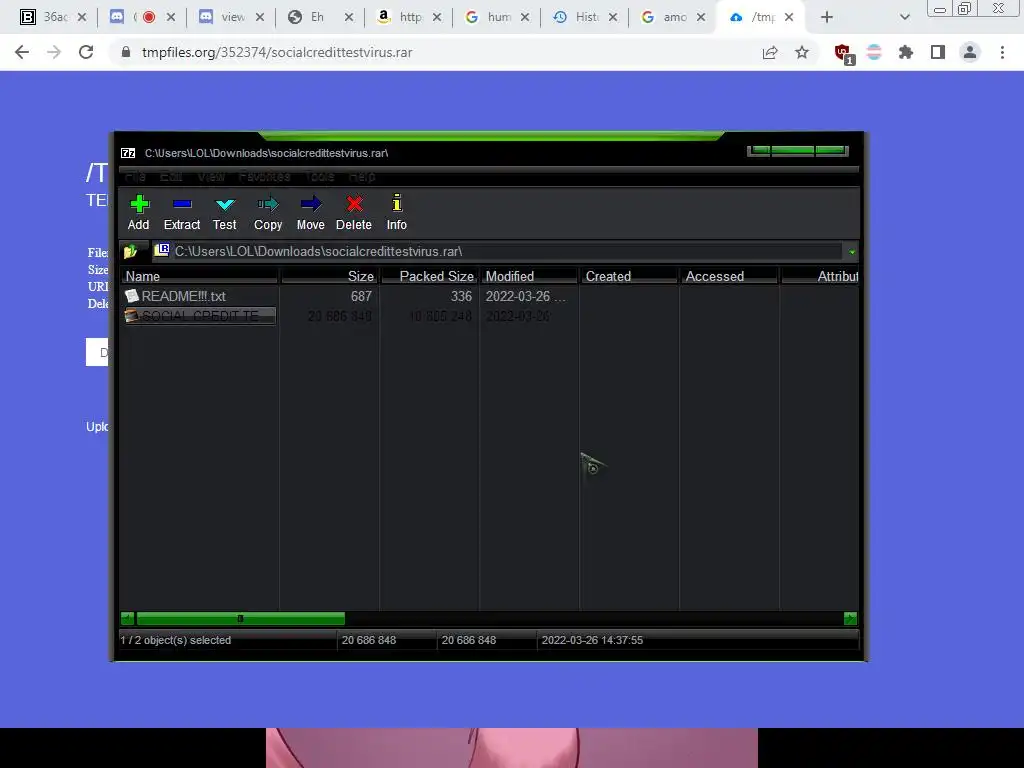Click the green horizontal scrollbar thumb

pos(240,618)
